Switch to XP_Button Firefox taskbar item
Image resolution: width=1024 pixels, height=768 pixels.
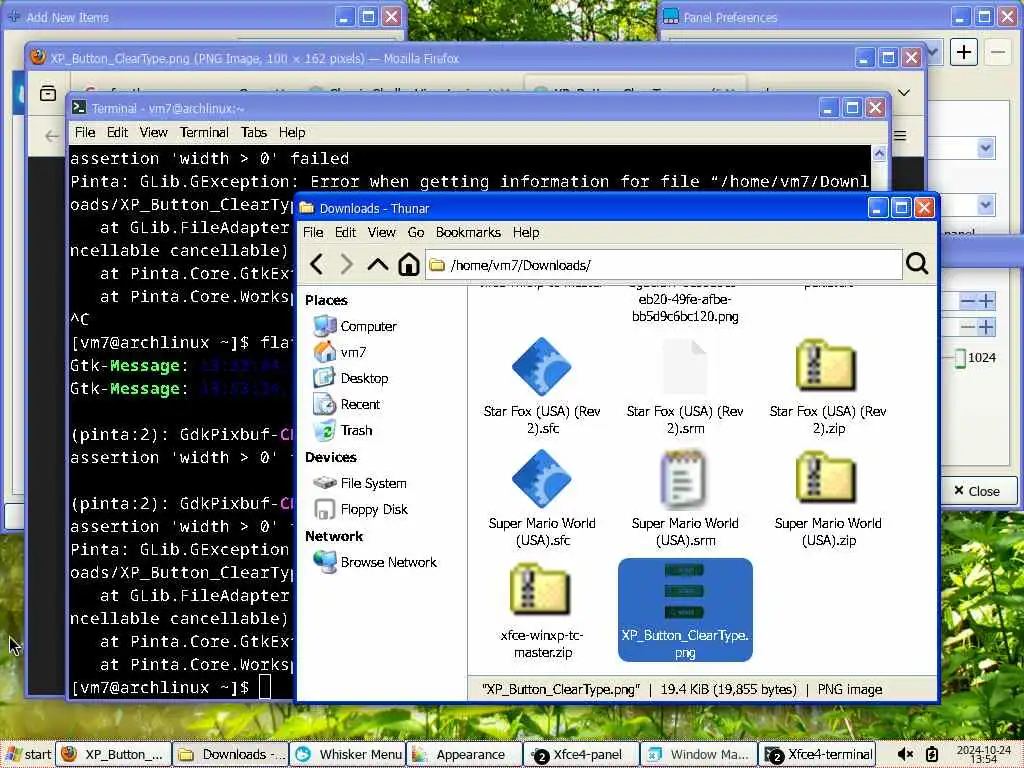coord(113,754)
